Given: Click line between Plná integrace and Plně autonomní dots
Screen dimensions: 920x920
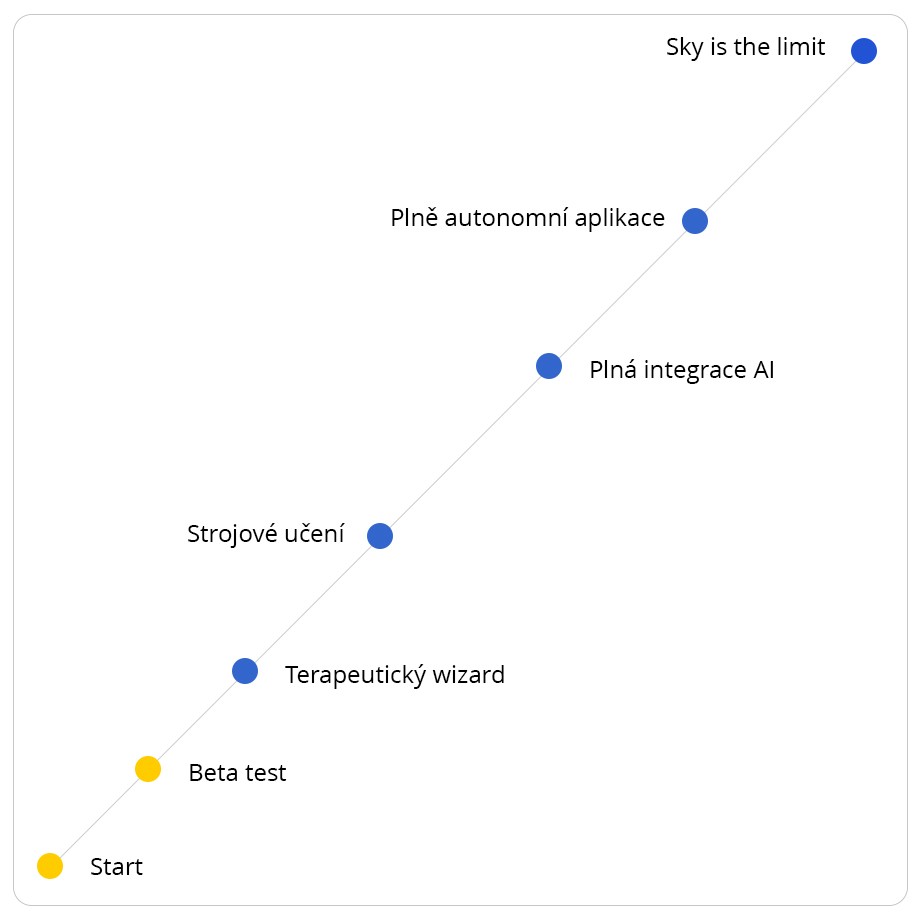Looking at the screenshot, I should tap(622, 294).
